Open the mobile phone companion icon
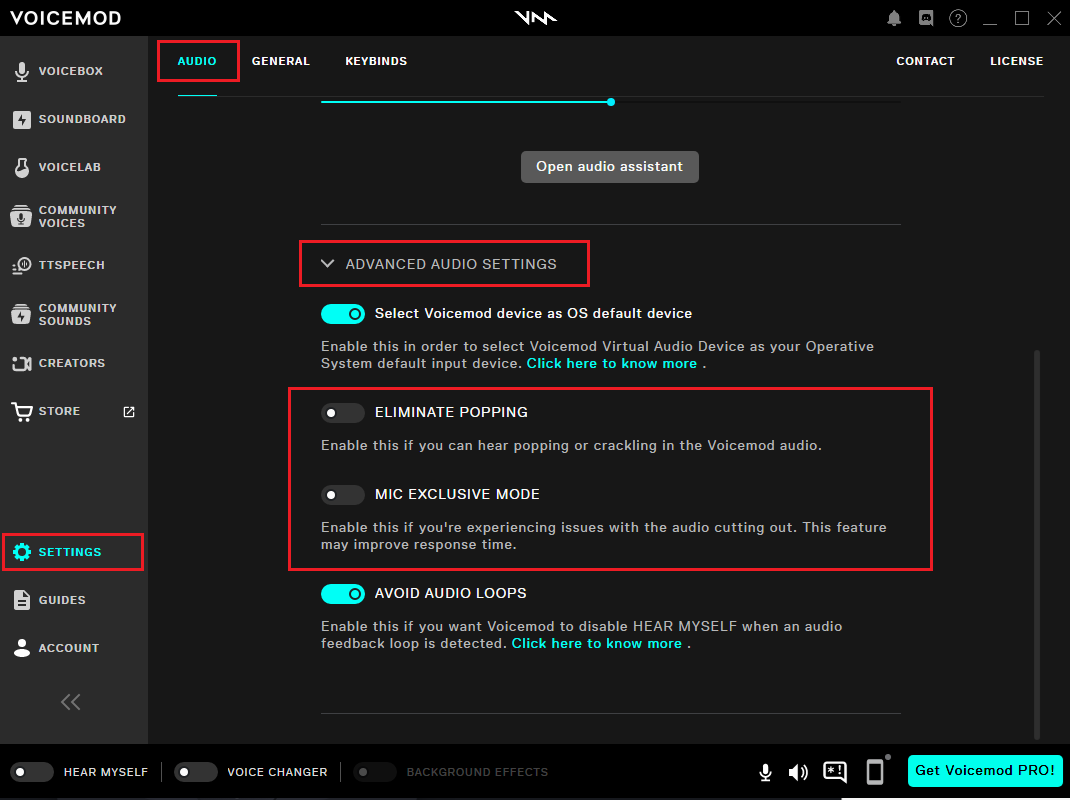The image size is (1070, 800). pos(875,771)
